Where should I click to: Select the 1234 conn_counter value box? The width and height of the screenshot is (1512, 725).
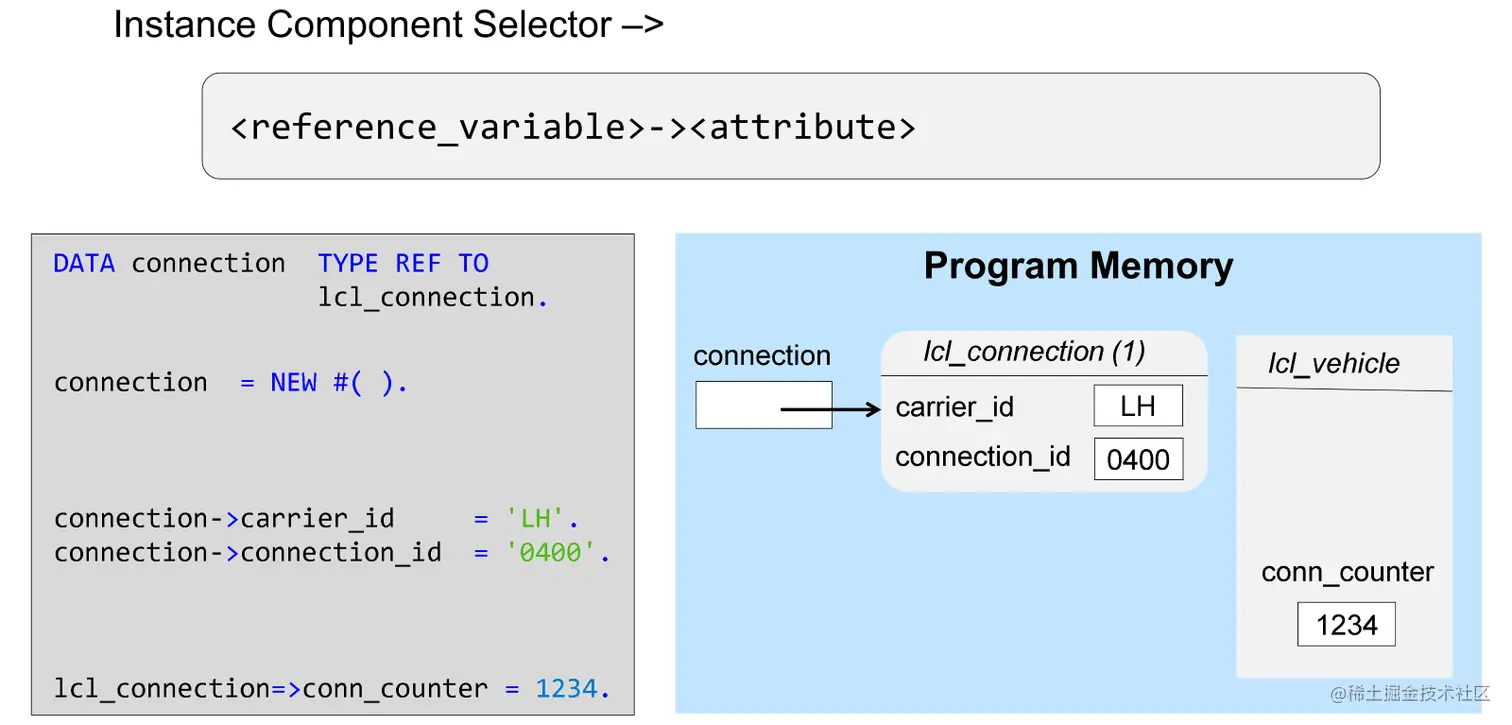tap(1346, 623)
